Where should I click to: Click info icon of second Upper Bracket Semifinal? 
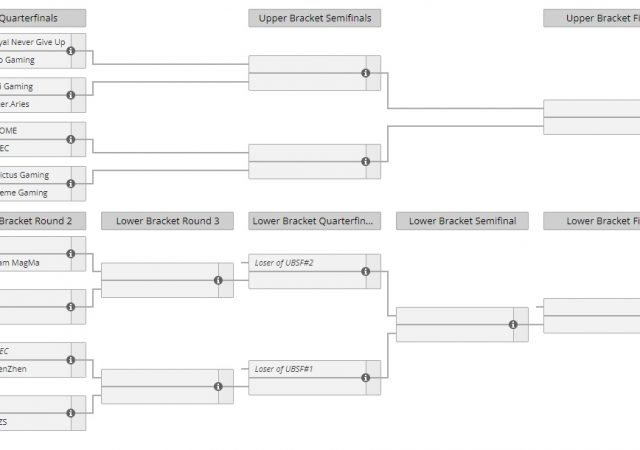point(365,161)
